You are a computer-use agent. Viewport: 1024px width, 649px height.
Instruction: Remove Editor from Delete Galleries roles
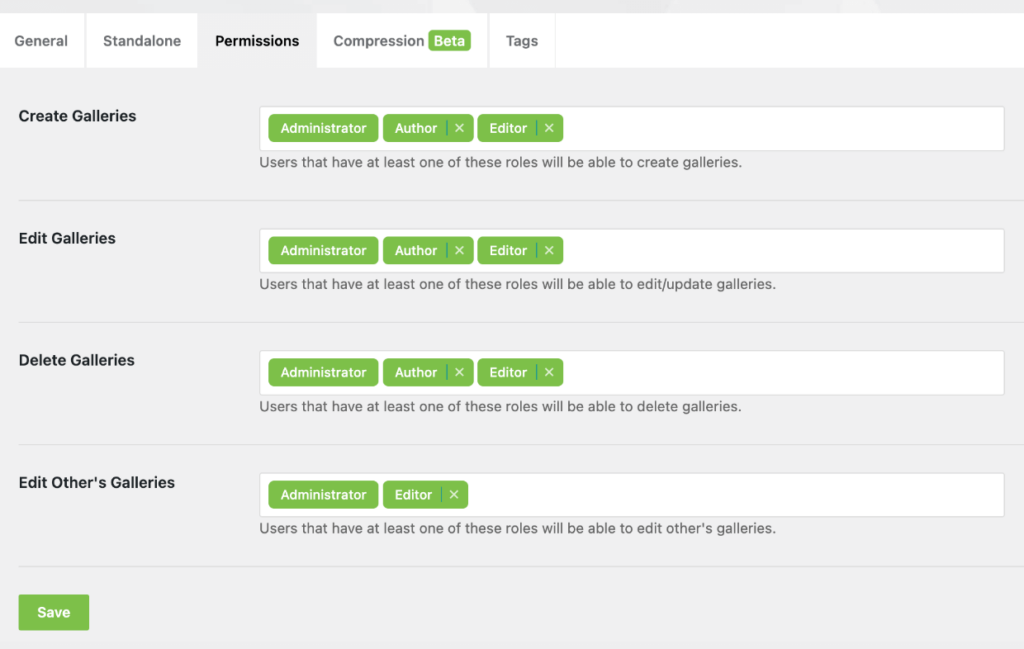(x=549, y=372)
